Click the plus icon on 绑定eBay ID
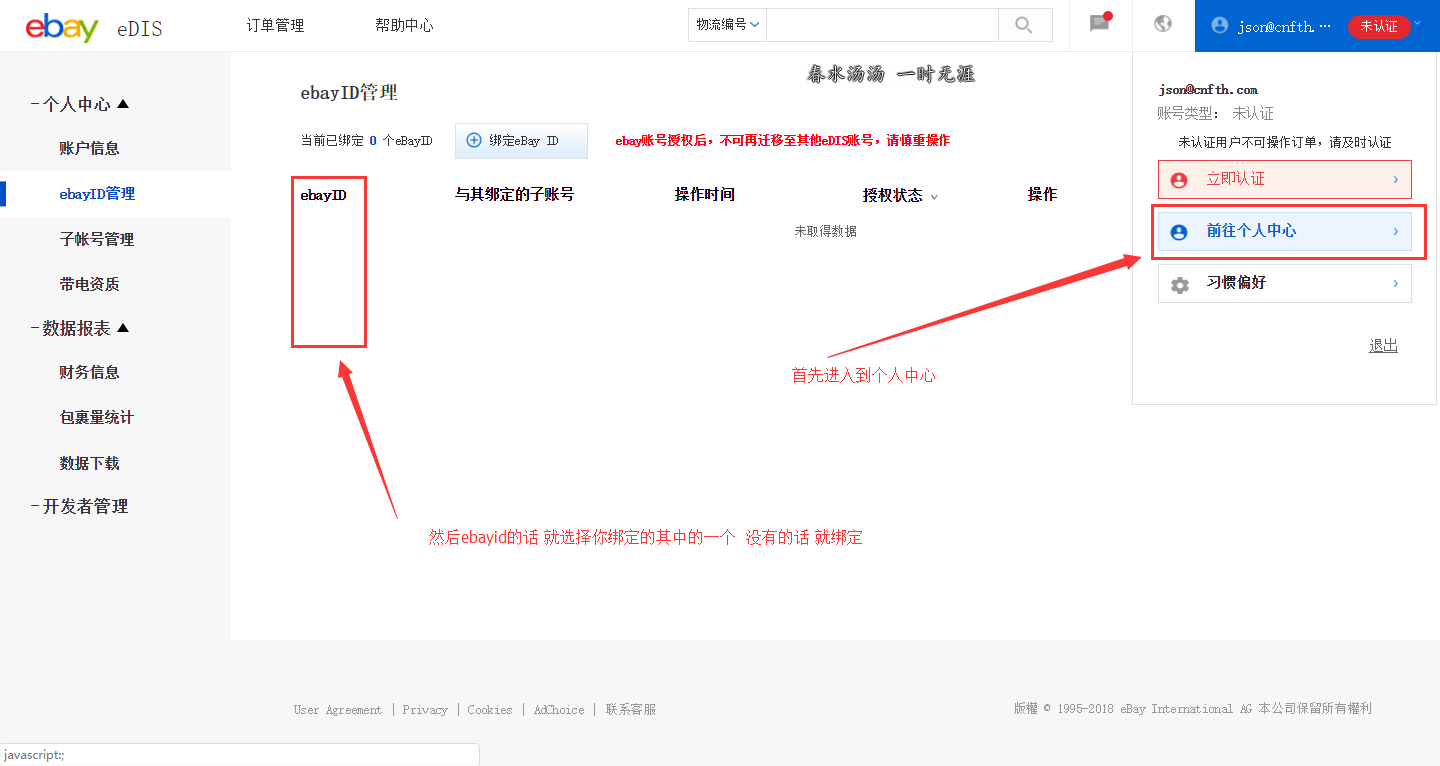 (x=474, y=141)
